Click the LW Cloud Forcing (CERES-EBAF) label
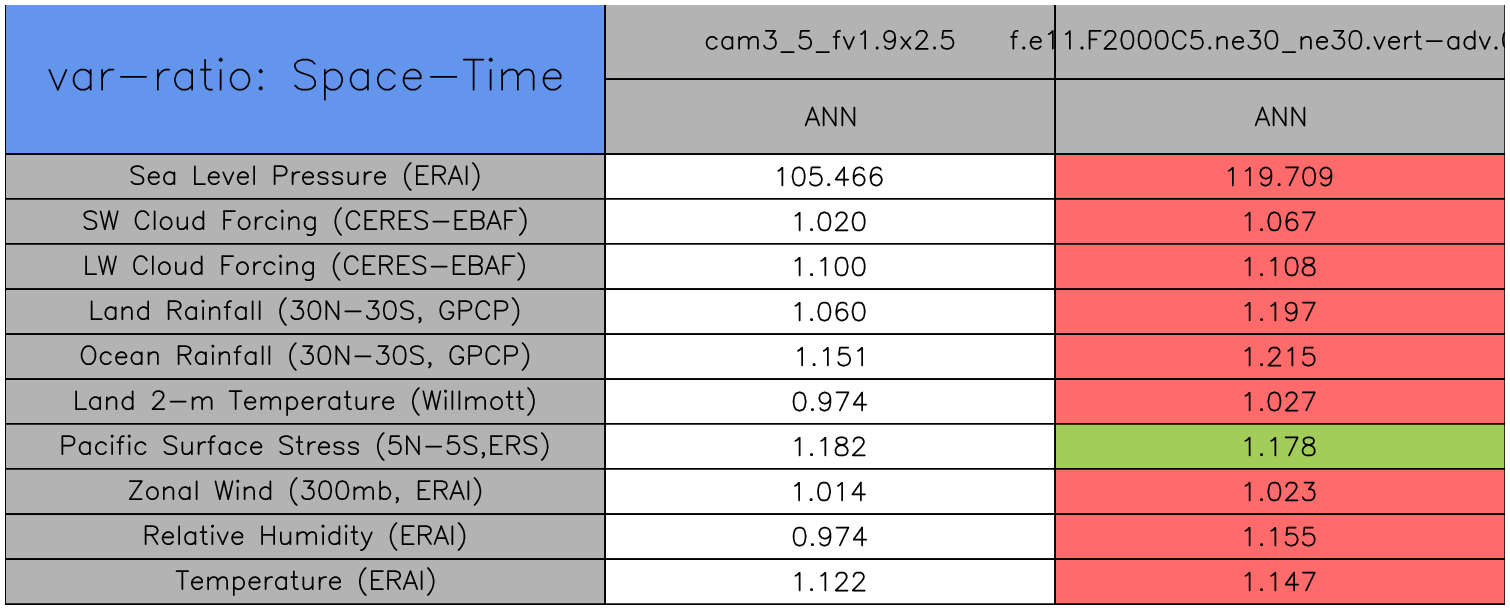 pos(305,267)
